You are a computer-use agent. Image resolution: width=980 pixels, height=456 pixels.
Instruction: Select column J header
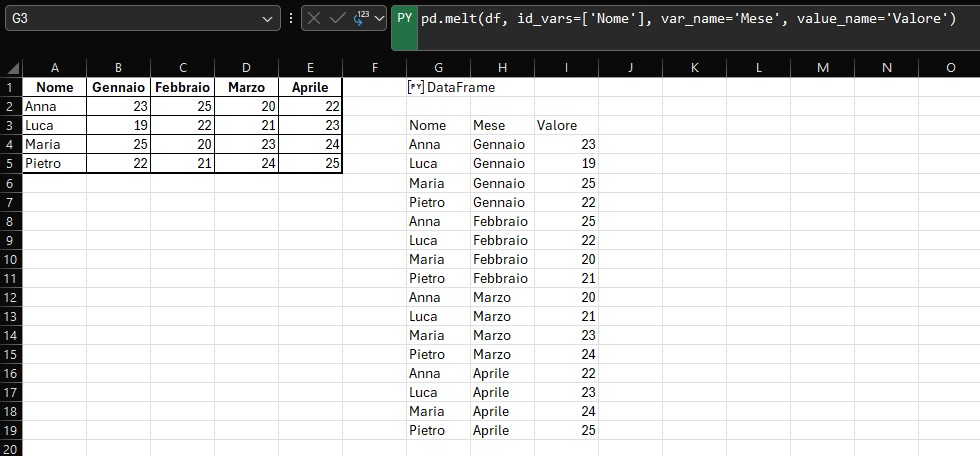click(x=631, y=68)
